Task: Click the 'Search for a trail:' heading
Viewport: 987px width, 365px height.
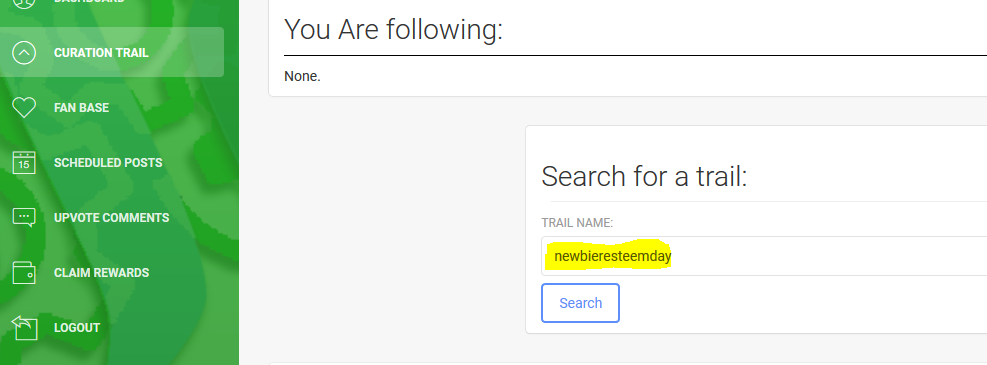Action: (x=644, y=176)
